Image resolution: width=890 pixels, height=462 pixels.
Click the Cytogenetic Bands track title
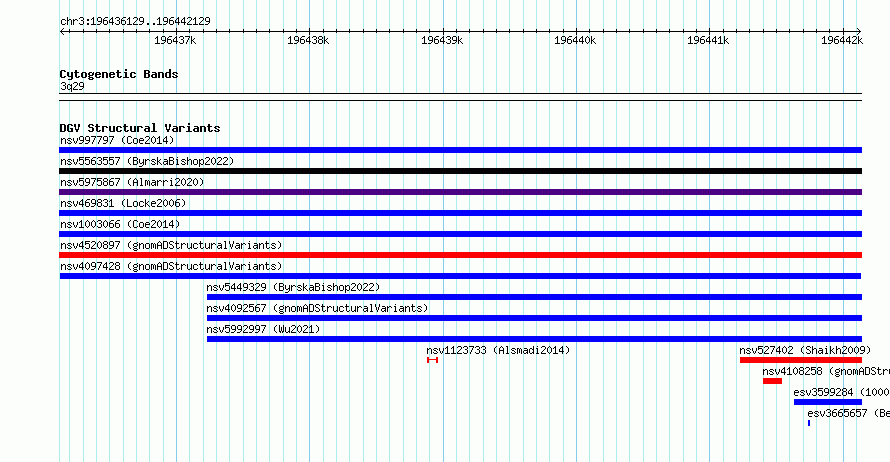pos(119,74)
